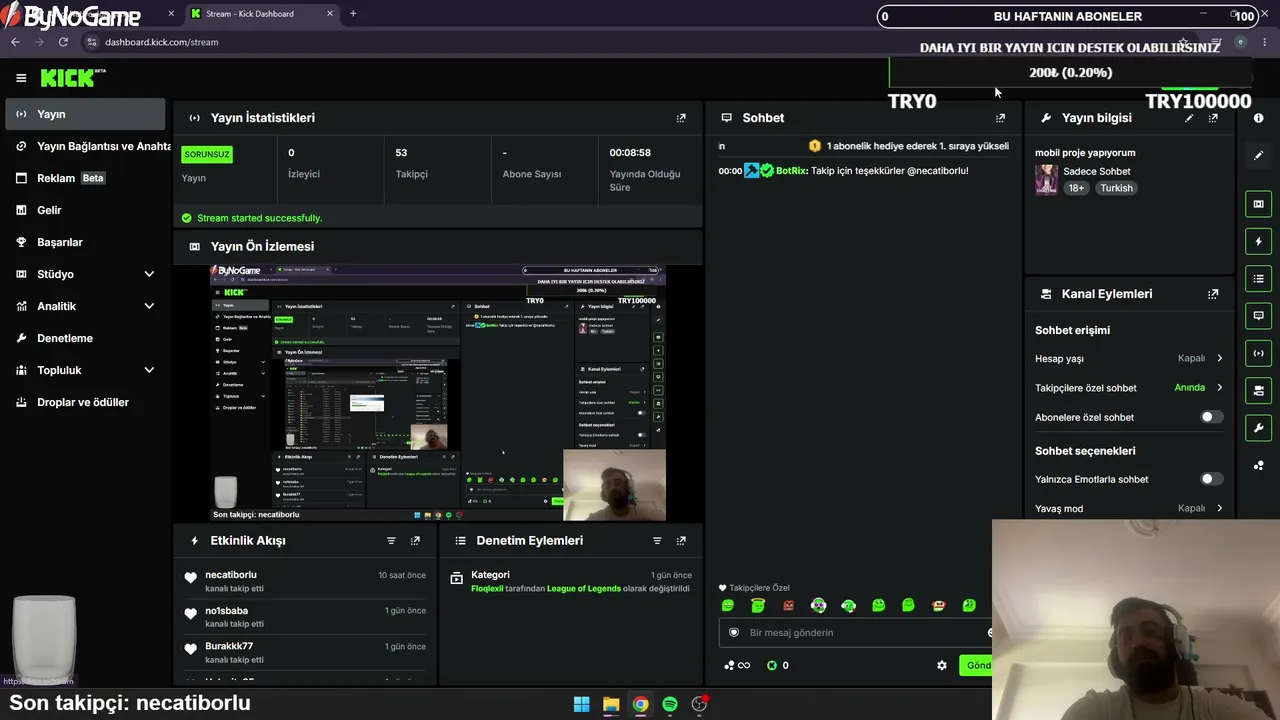
Task: Toggle chat widget icon in right sidebar
Action: 1259,316
